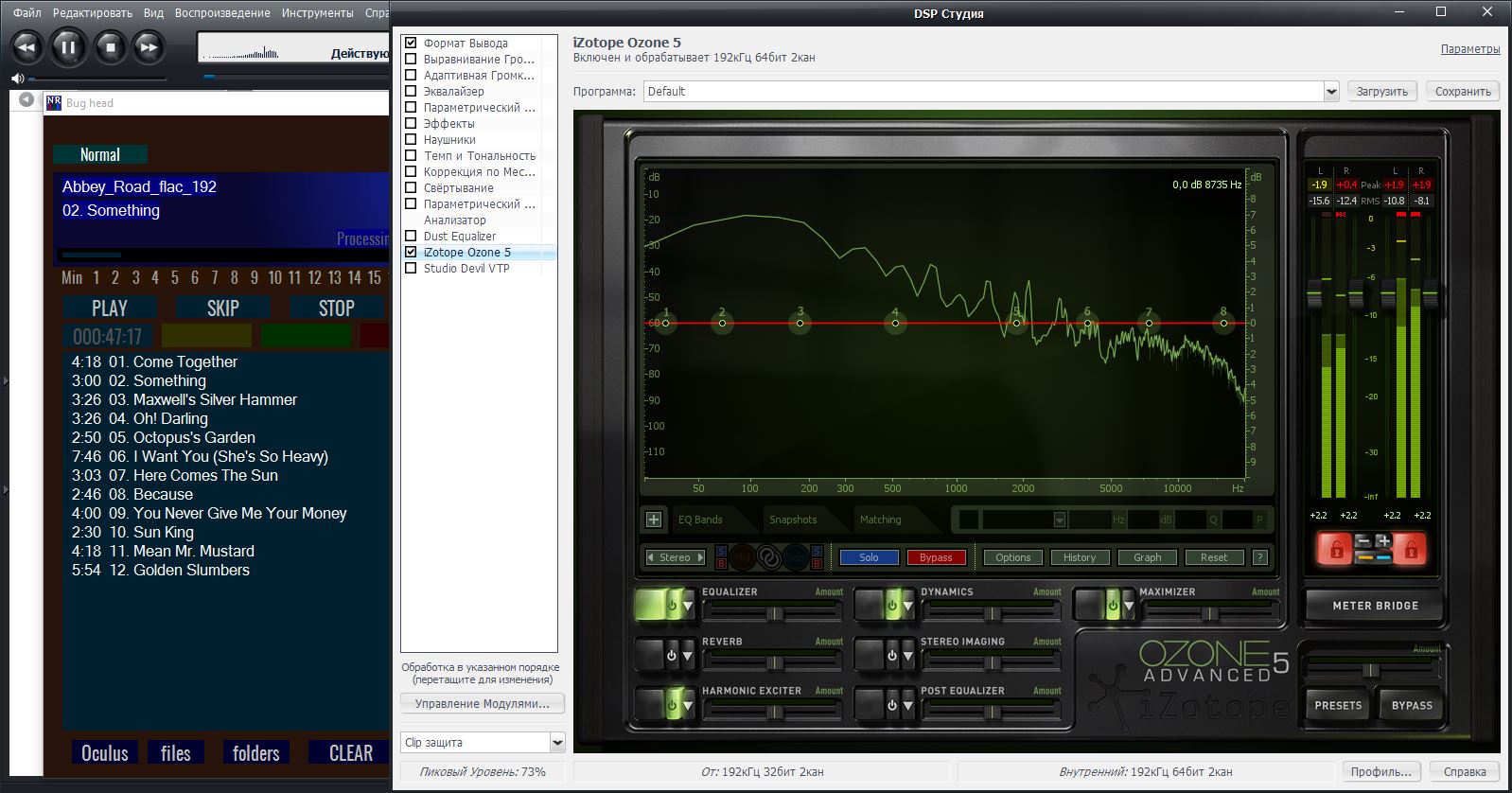This screenshot has height=793, width=1512.
Task: Open the Программа Default dropdown
Action: (x=1331, y=92)
